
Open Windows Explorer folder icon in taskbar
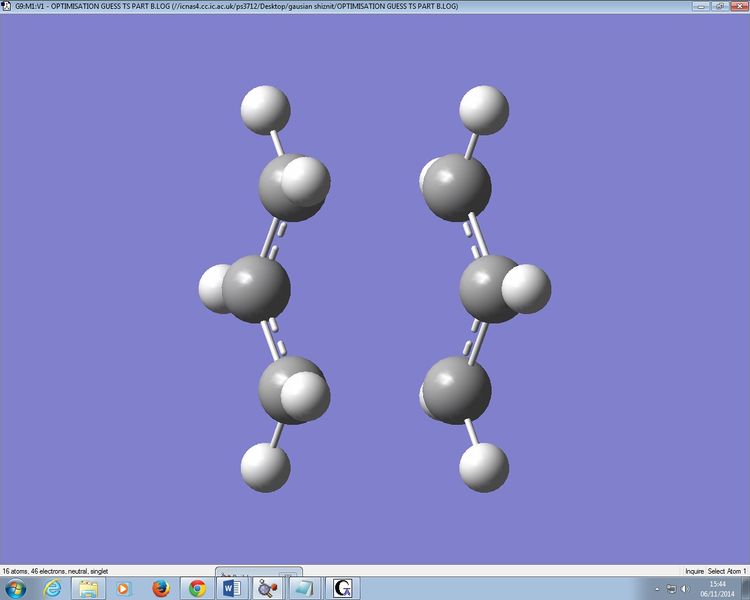point(88,588)
